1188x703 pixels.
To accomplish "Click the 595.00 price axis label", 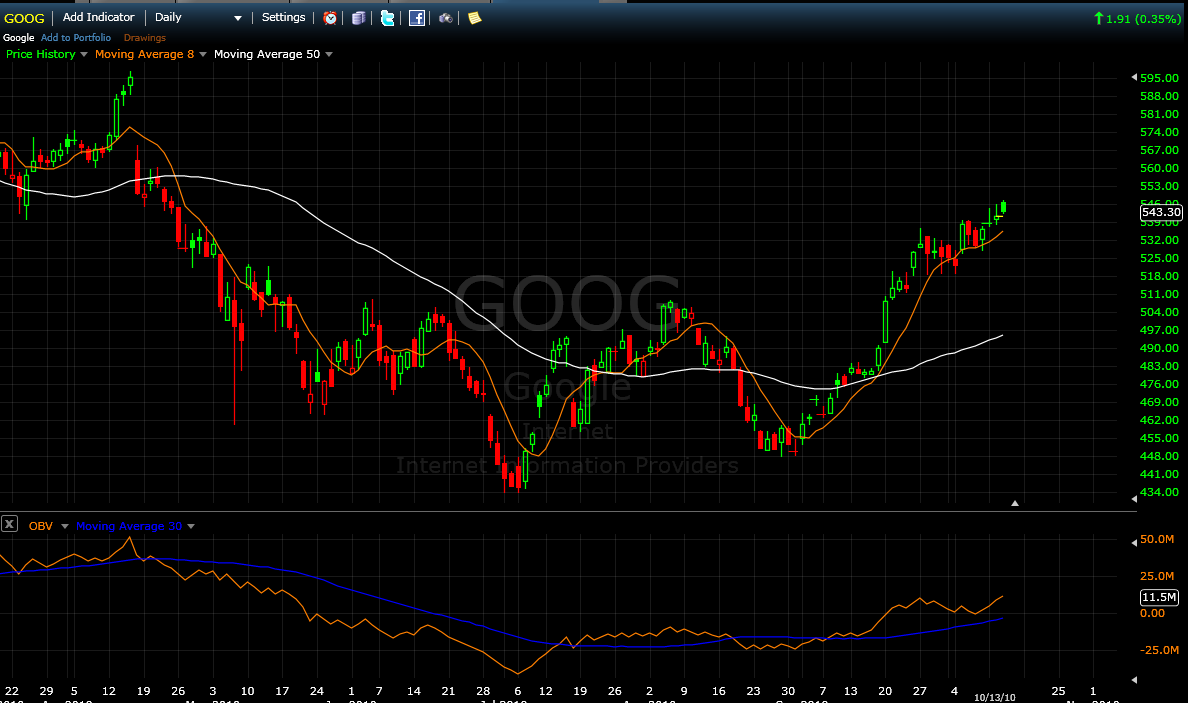I will 1160,78.
